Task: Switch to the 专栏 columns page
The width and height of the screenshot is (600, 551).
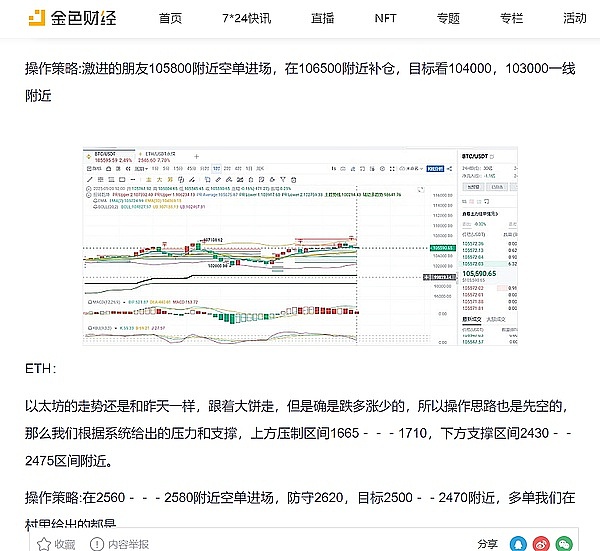Action: [x=511, y=18]
